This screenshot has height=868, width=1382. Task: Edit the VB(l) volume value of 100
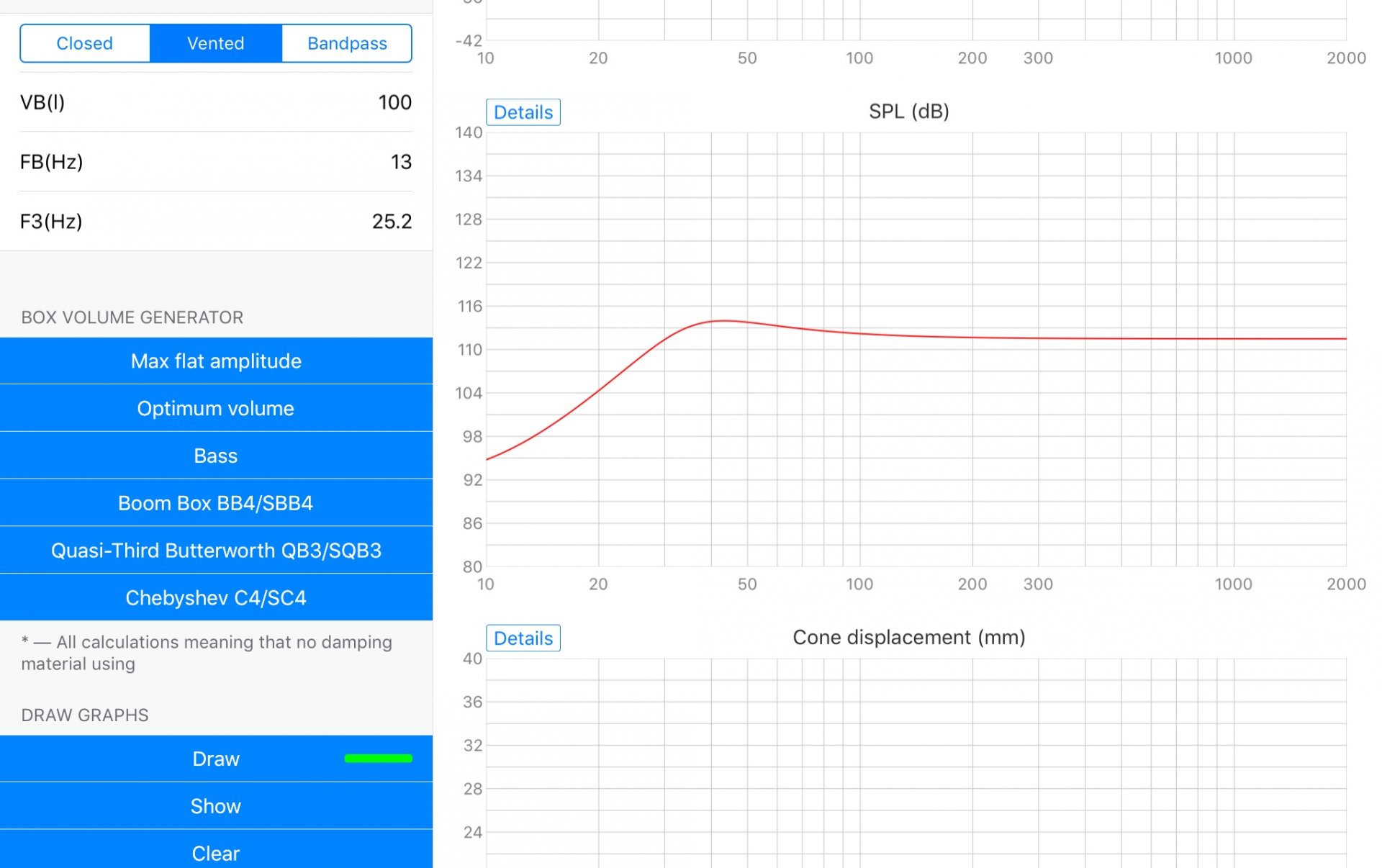tap(394, 102)
